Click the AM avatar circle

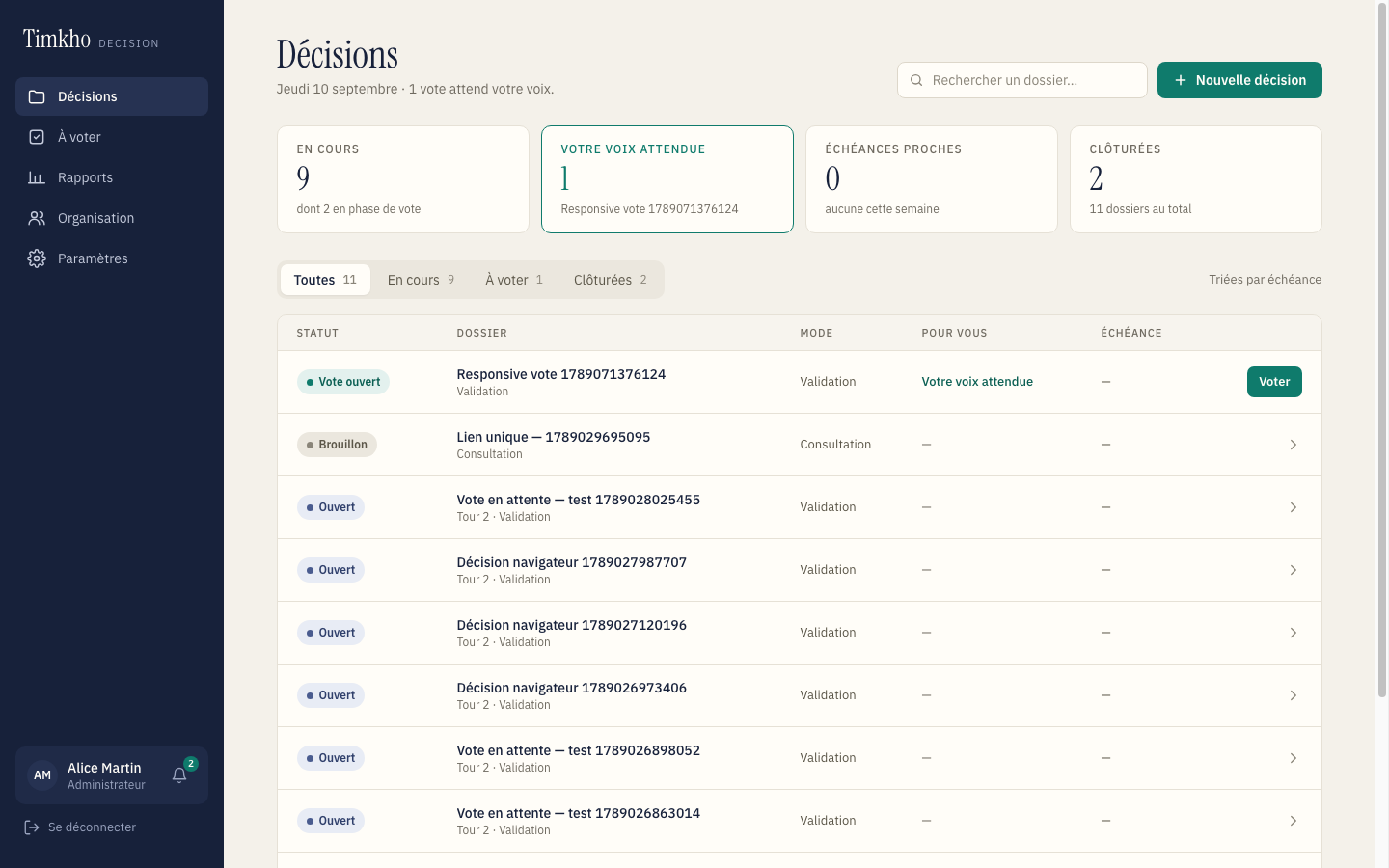42,775
